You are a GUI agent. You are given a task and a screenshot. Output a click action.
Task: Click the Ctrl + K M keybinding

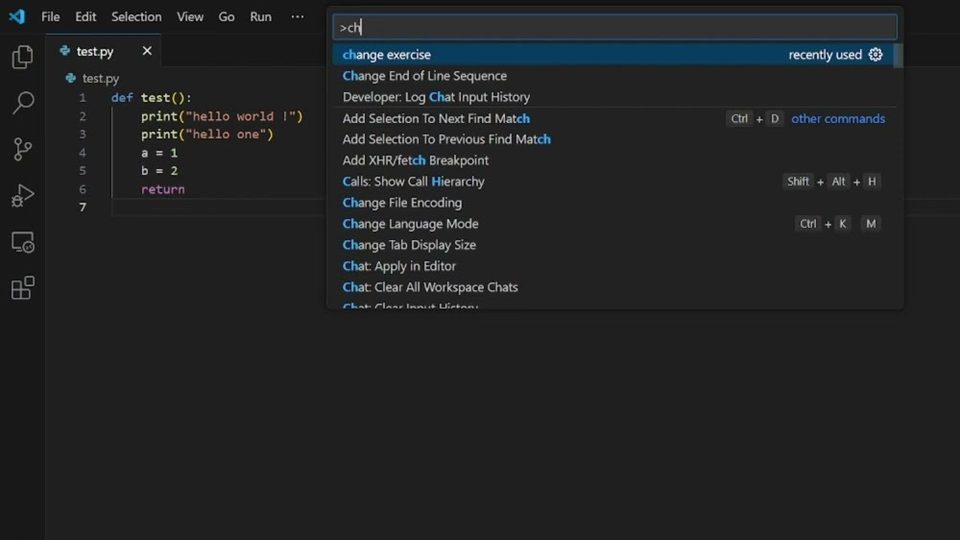click(x=838, y=223)
